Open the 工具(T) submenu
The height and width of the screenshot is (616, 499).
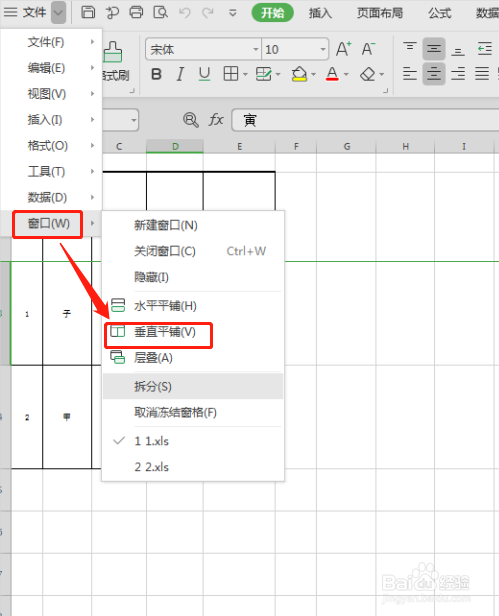click(51, 172)
